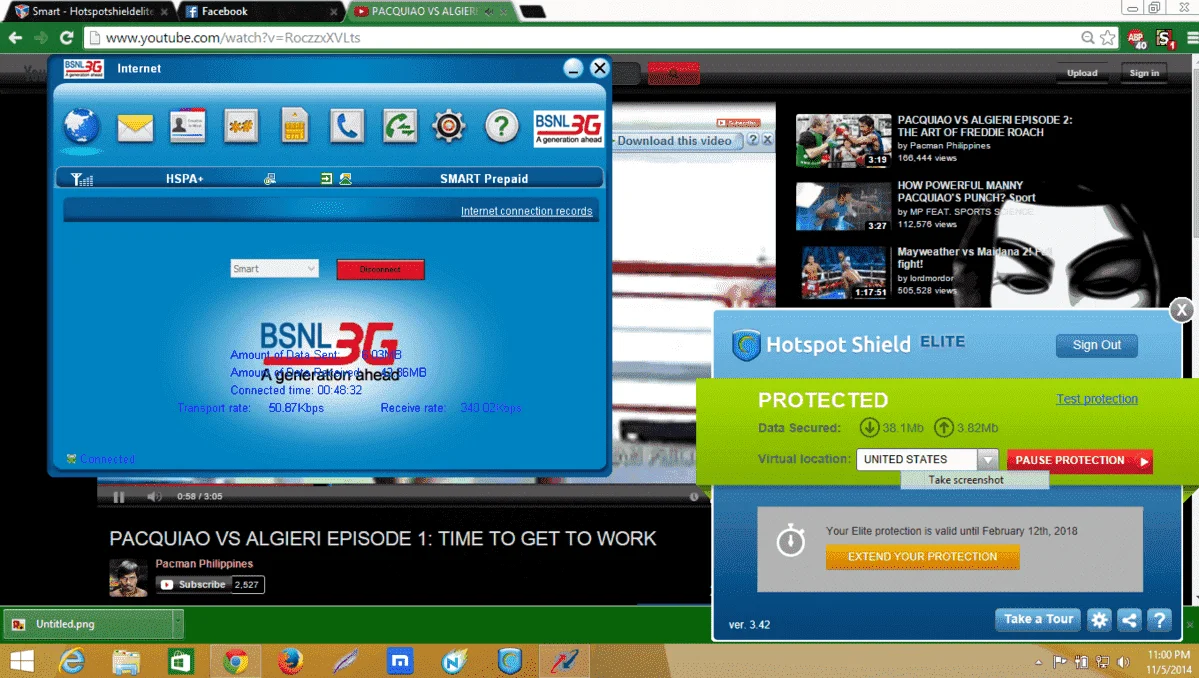Switch to the Facebook browser tab
The height and width of the screenshot is (678, 1199).
click(x=260, y=11)
